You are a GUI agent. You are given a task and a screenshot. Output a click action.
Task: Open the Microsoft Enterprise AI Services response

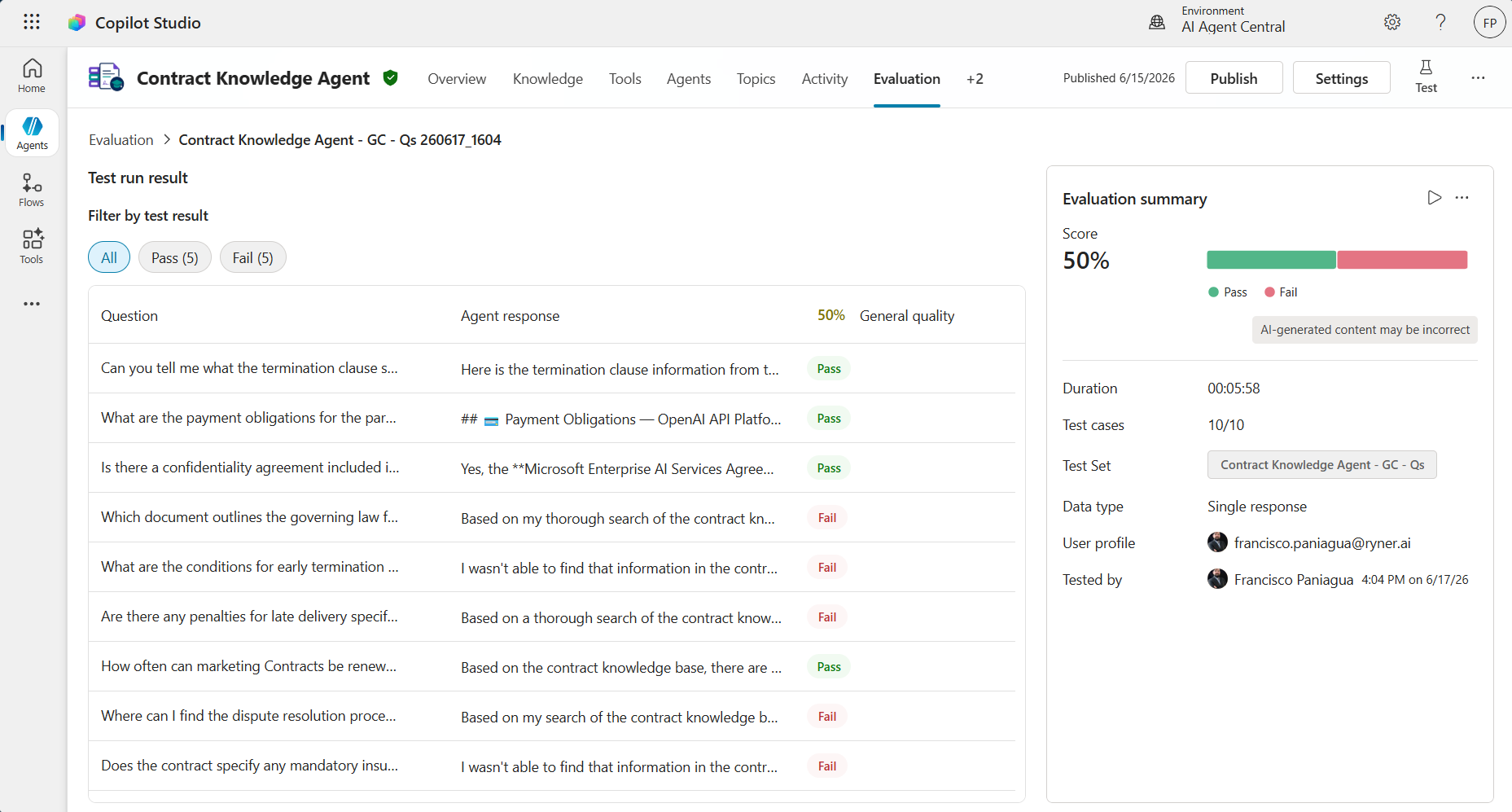[617, 469]
